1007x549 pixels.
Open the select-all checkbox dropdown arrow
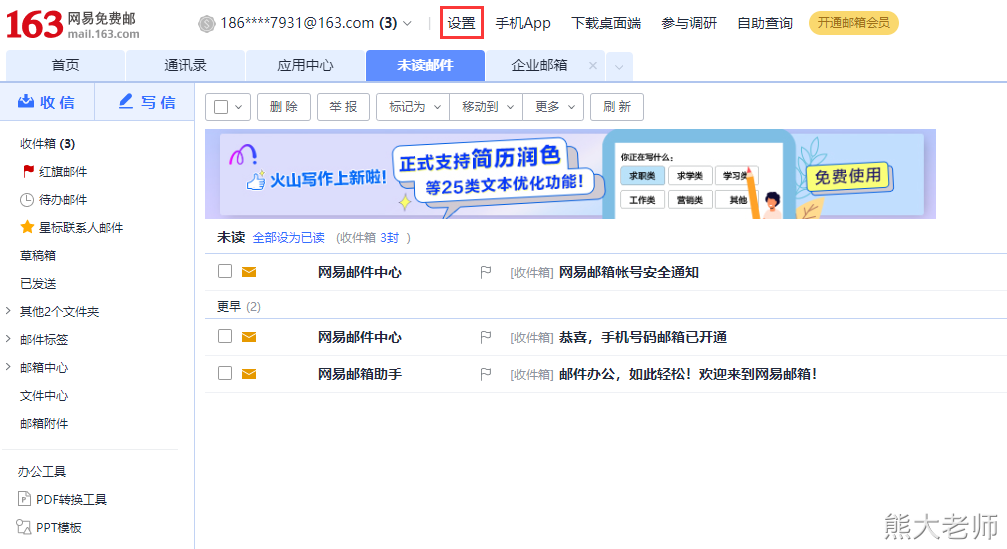[239, 107]
